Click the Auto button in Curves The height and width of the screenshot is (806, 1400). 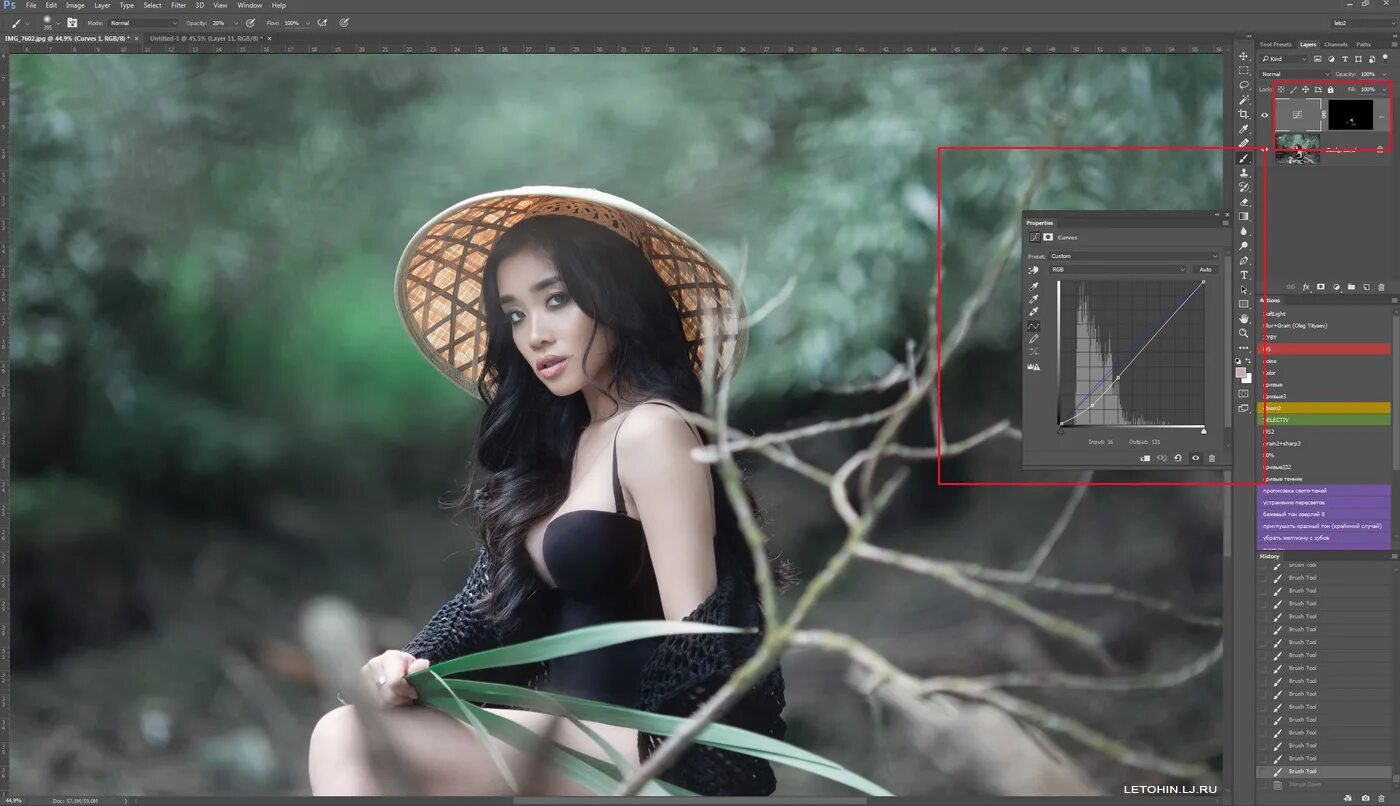[x=1205, y=269]
